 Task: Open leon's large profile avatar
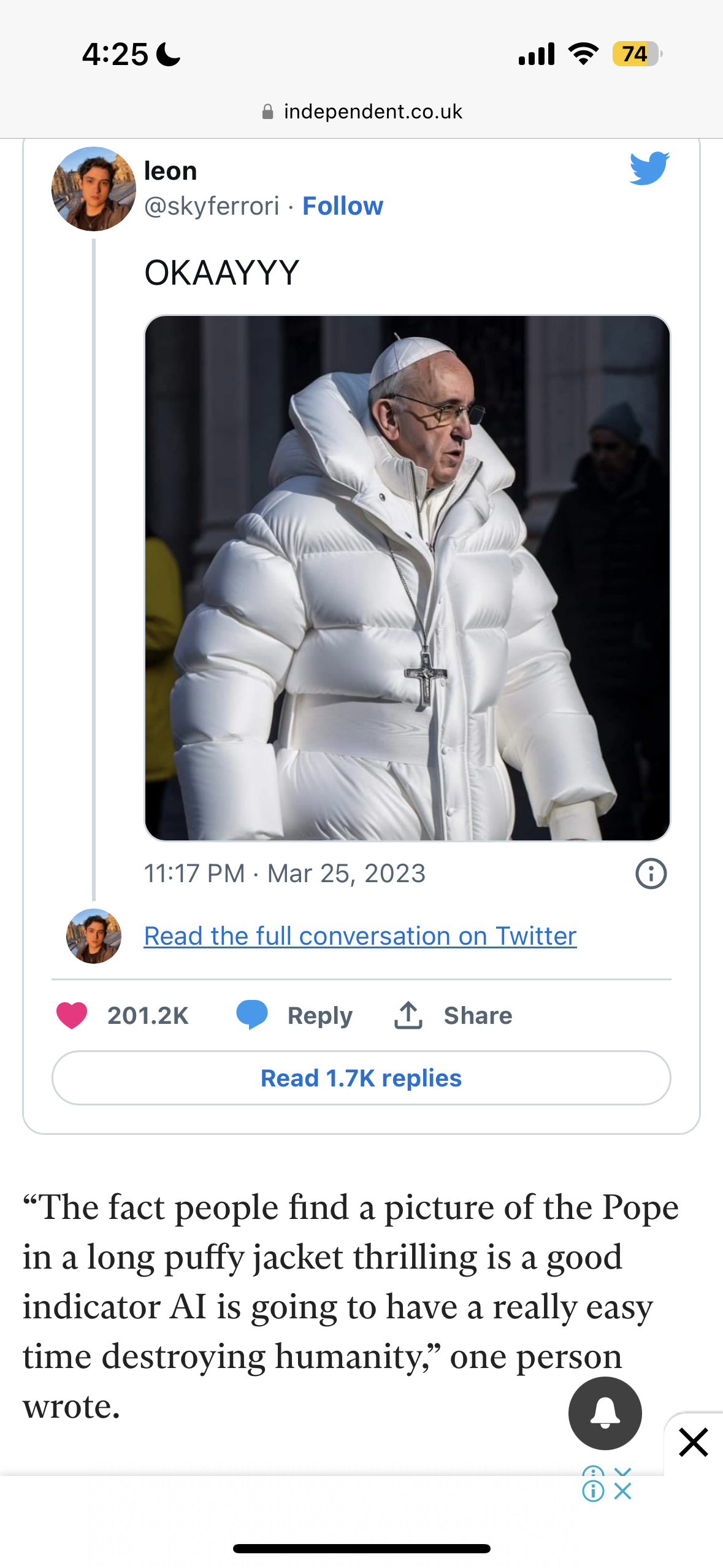[x=94, y=189]
